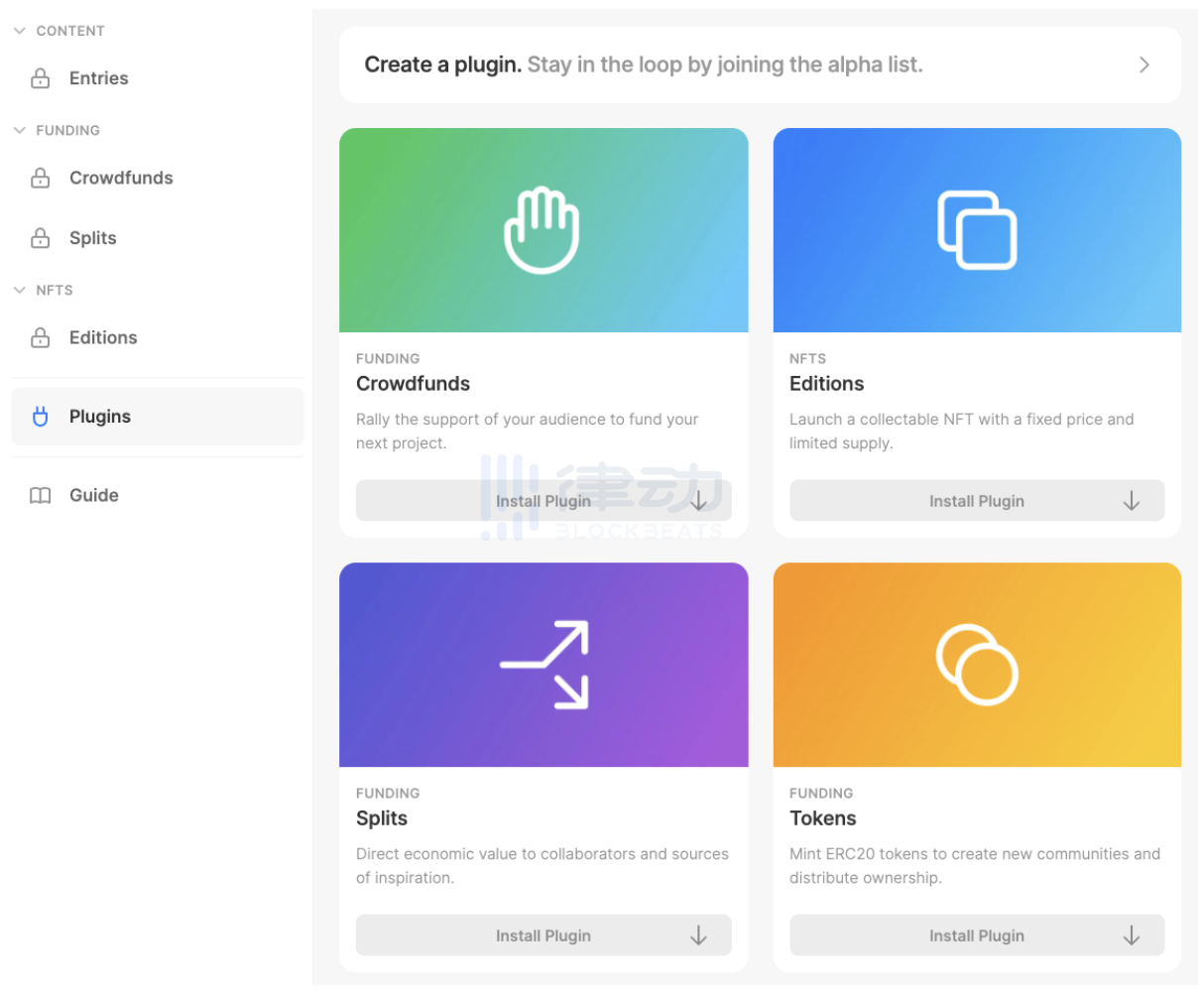
Task: Click the raised hand Crowdfunds icon
Action: (542, 230)
